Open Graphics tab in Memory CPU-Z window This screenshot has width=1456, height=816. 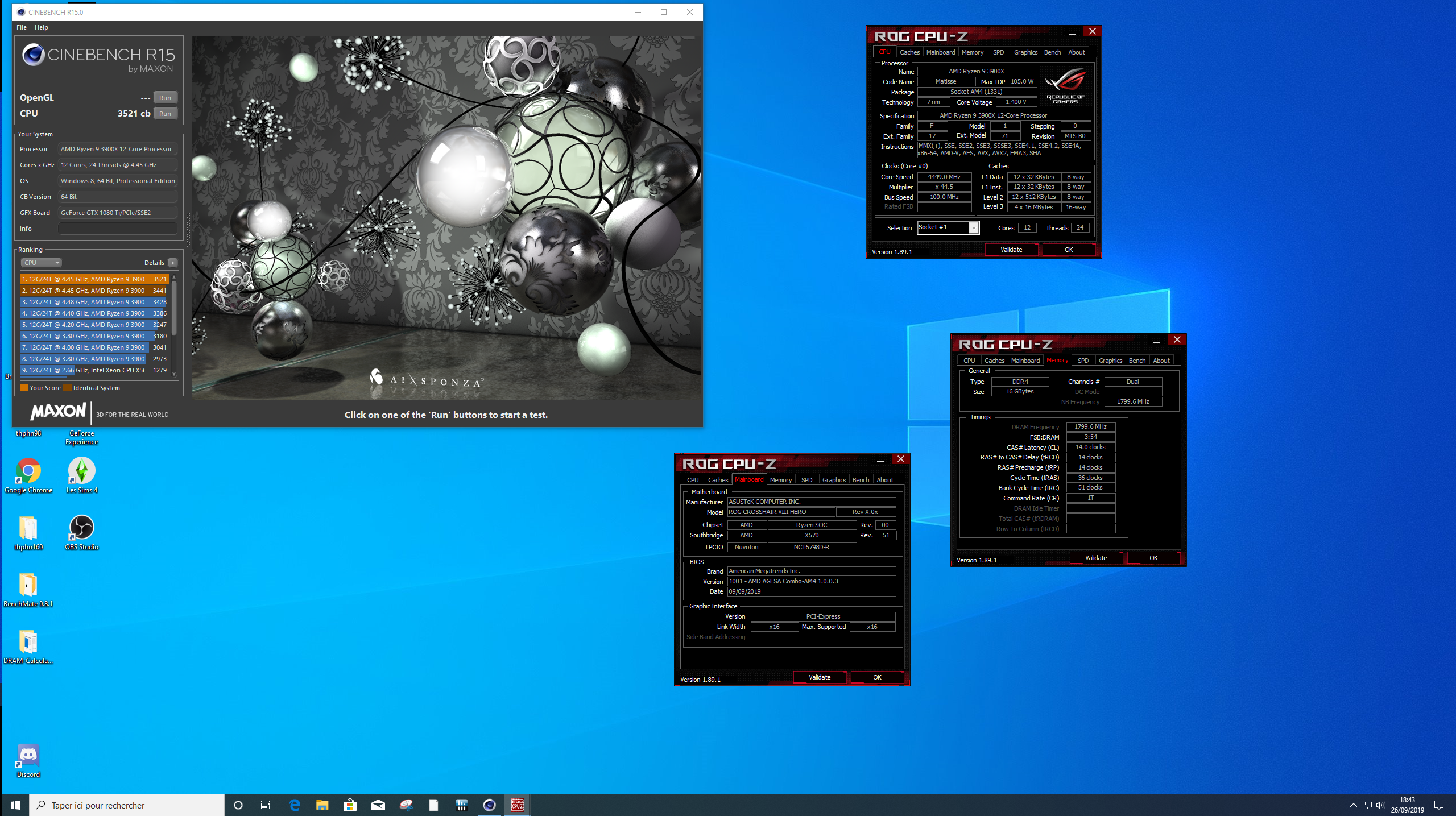pyautogui.click(x=1110, y=361)
